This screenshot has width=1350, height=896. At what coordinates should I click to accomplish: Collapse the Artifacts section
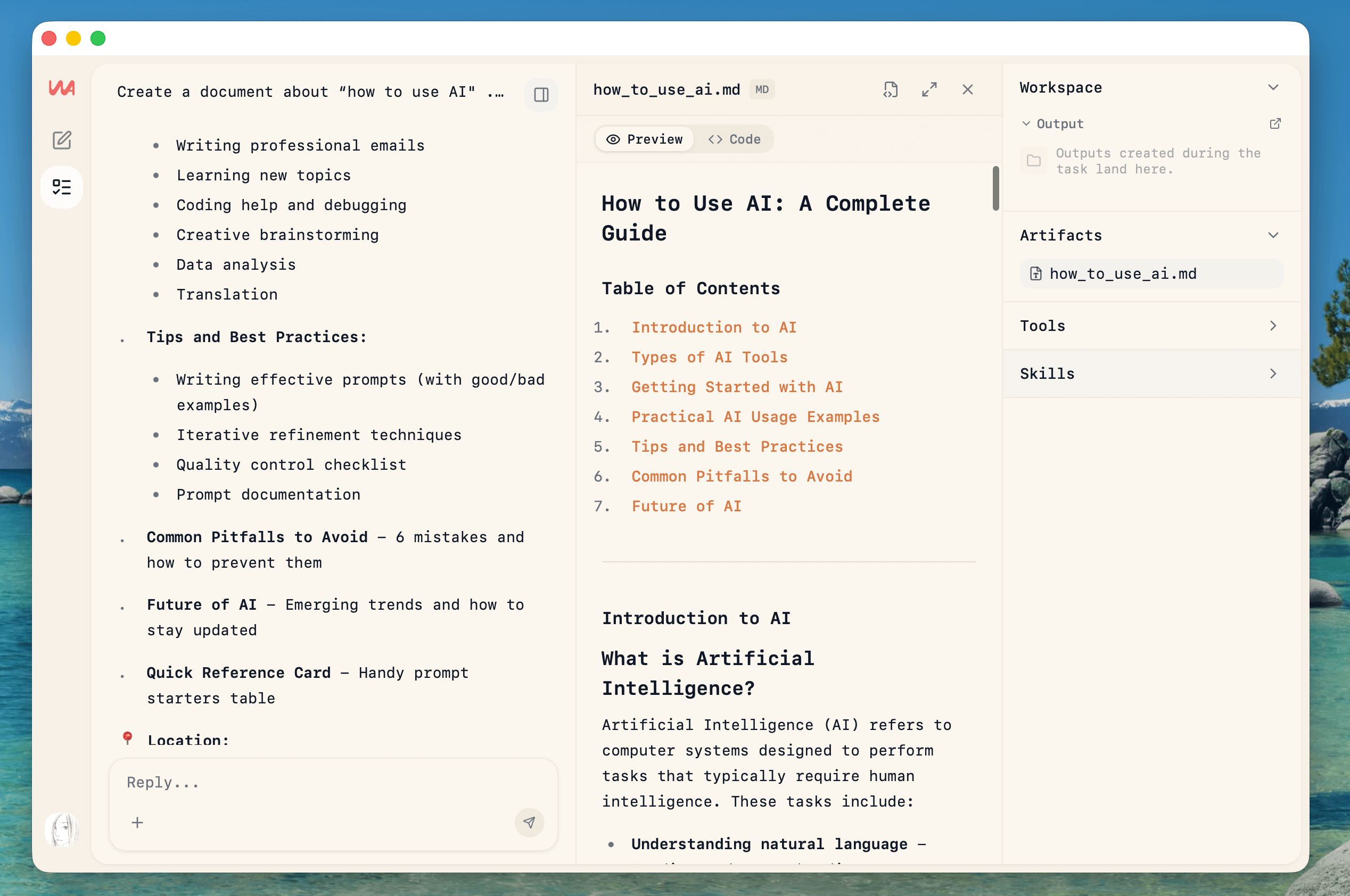click(1273, 235)
